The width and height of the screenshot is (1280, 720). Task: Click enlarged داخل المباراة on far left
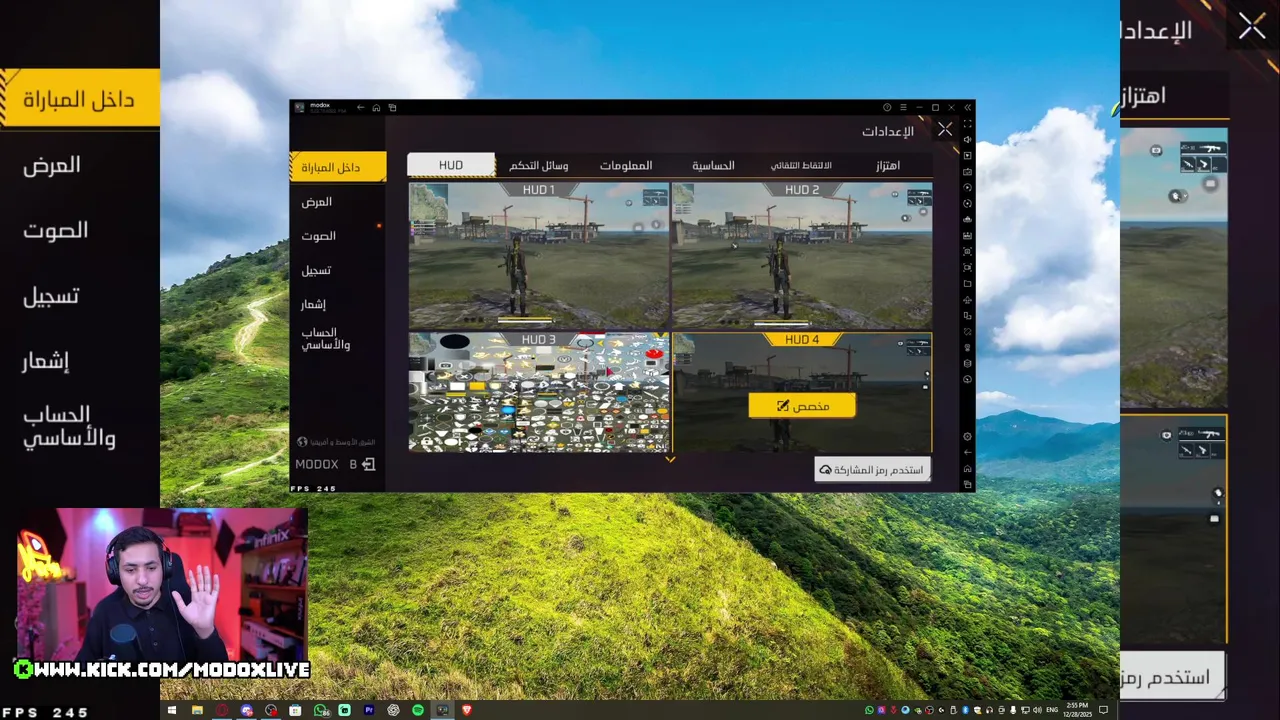pos(80,99)
